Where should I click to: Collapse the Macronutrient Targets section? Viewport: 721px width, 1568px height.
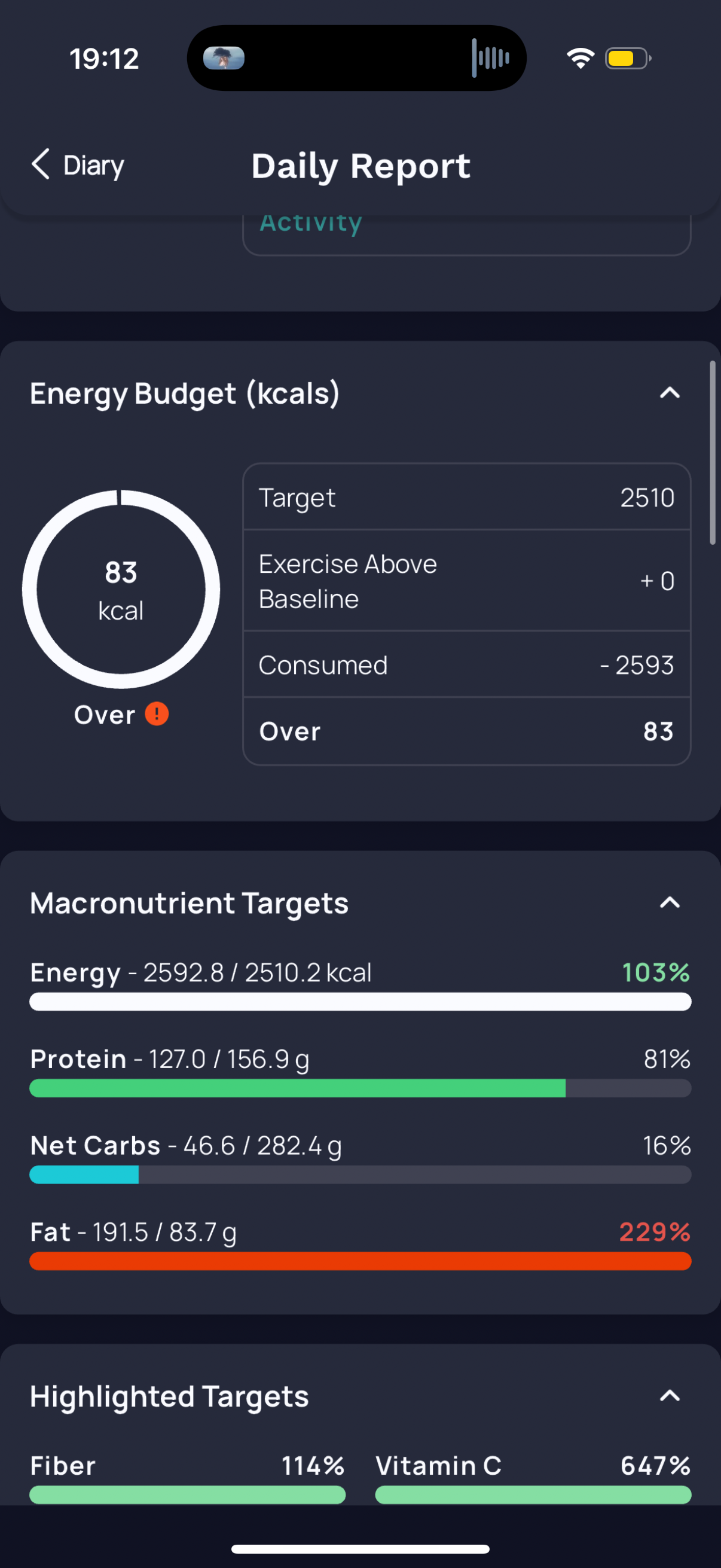[x=669, y=902]
